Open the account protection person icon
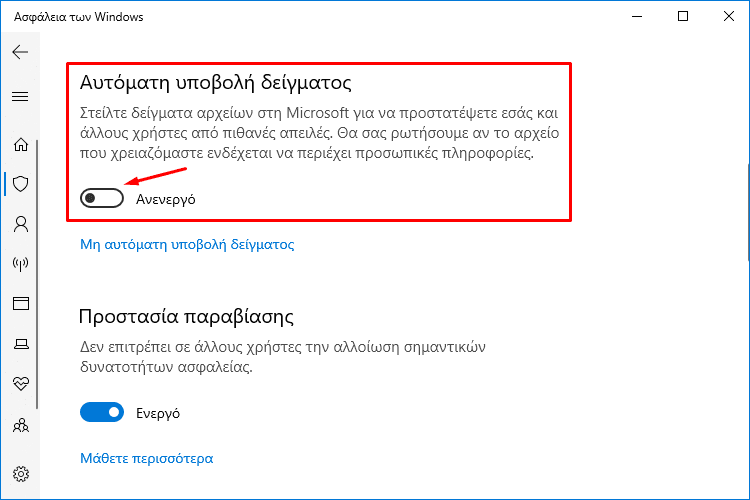 pyautogui.click(x=21, y=224)
